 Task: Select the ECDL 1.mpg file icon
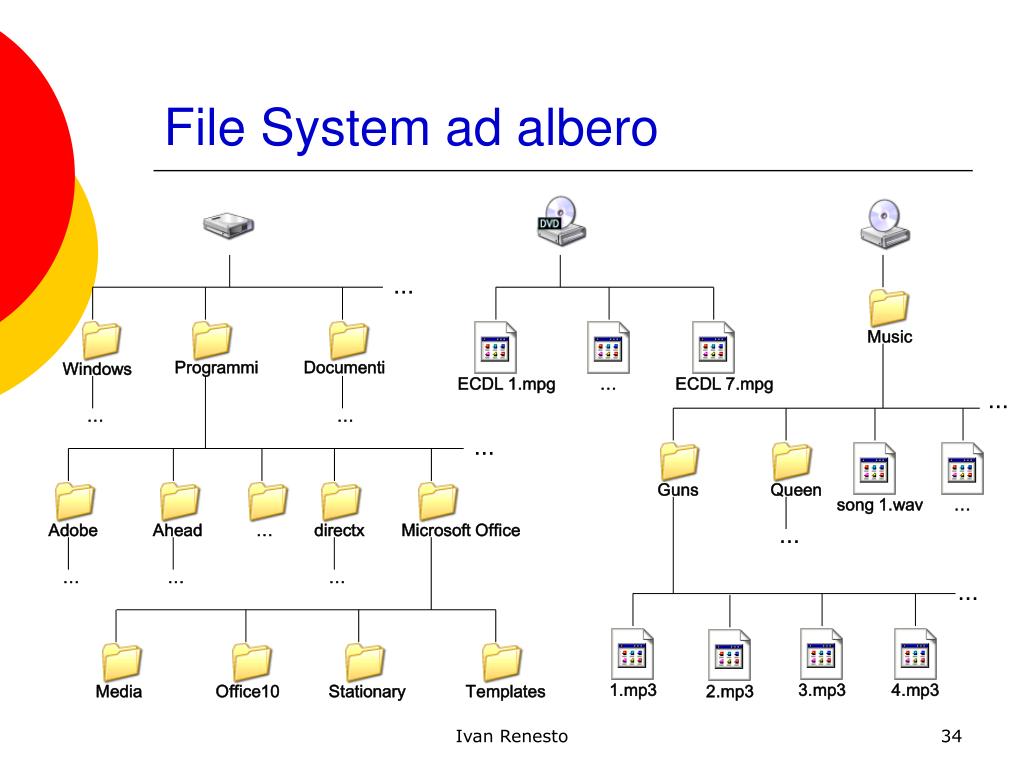(495, 347)
